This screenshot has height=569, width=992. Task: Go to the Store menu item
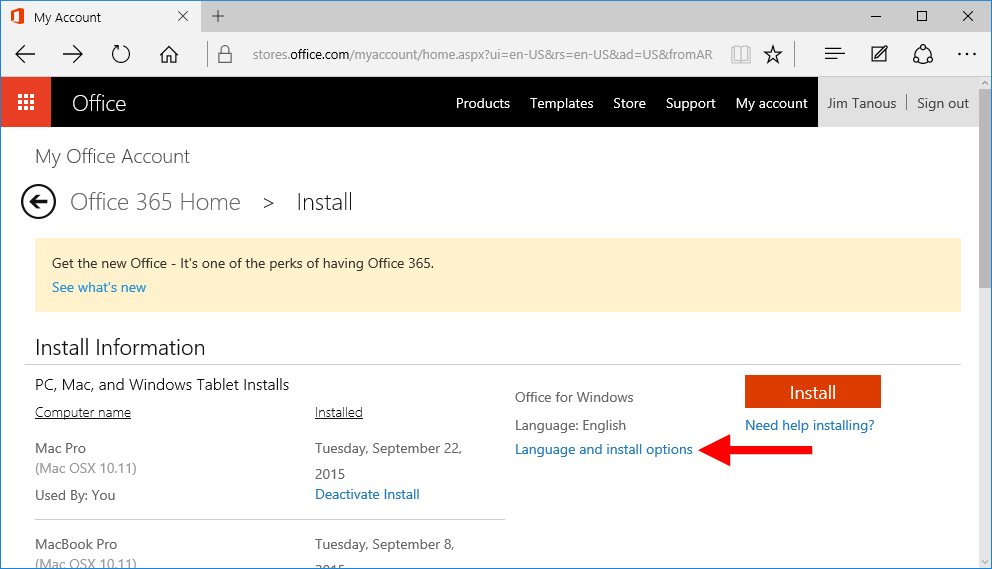click(x=629, y=103)
